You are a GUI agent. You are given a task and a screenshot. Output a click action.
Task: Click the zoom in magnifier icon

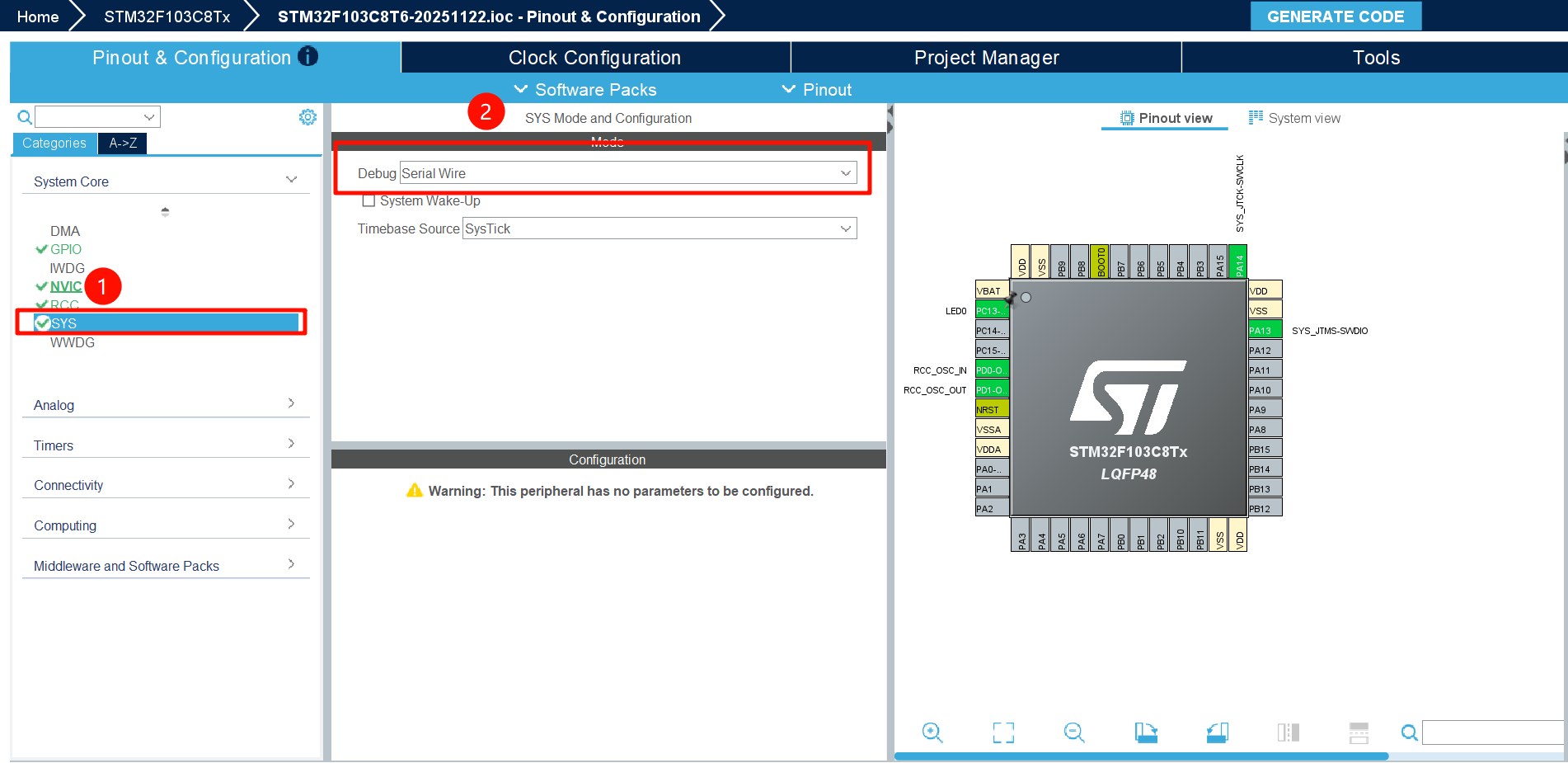[932, 732]
